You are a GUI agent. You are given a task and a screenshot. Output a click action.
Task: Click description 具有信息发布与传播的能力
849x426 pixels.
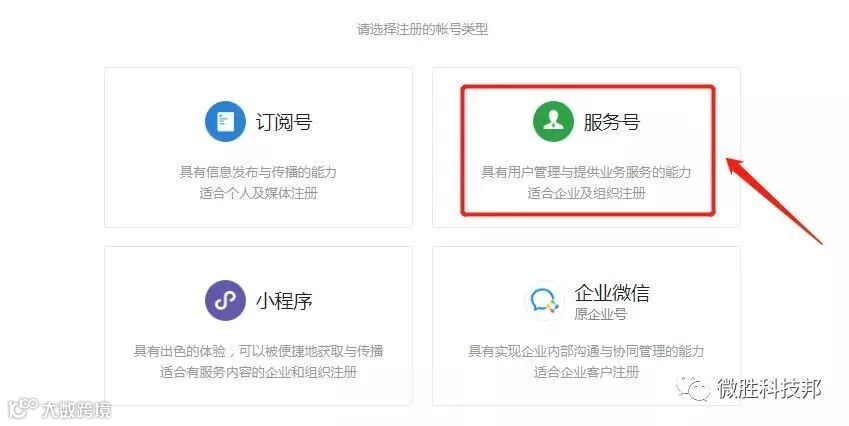pyautogui.click(x=258, y=172)
